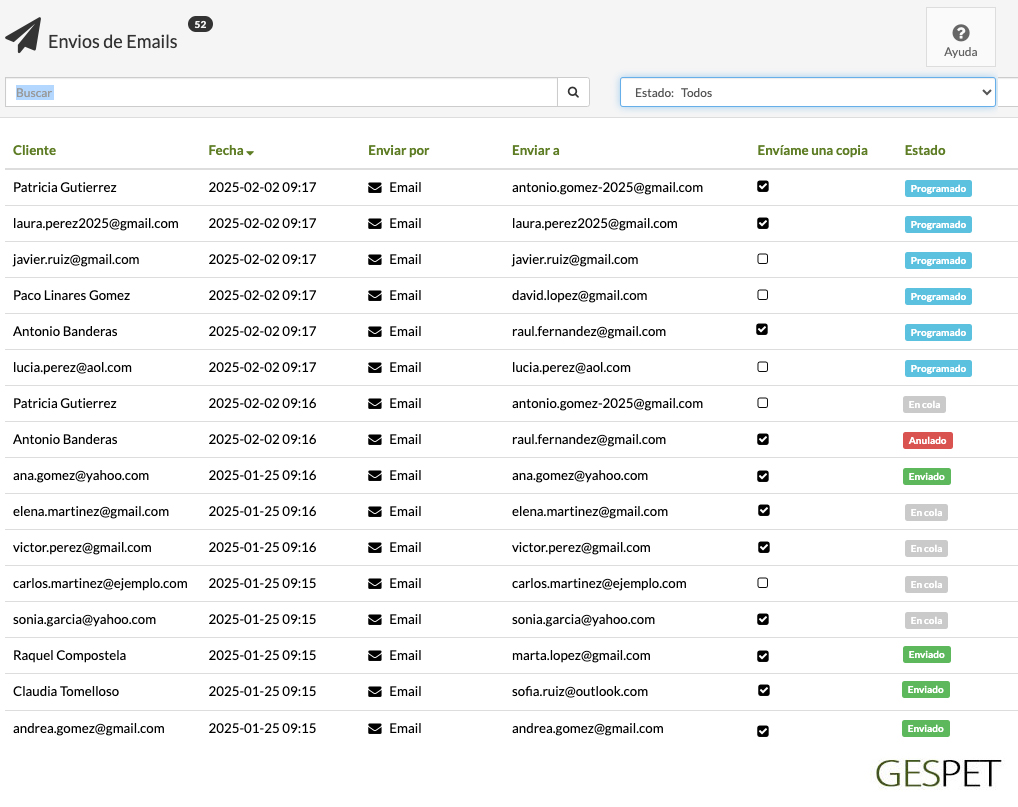This screenshot has height=807, width=1018.
Task: Sort by the Fecha column header
Action: (x=230, y=151)
